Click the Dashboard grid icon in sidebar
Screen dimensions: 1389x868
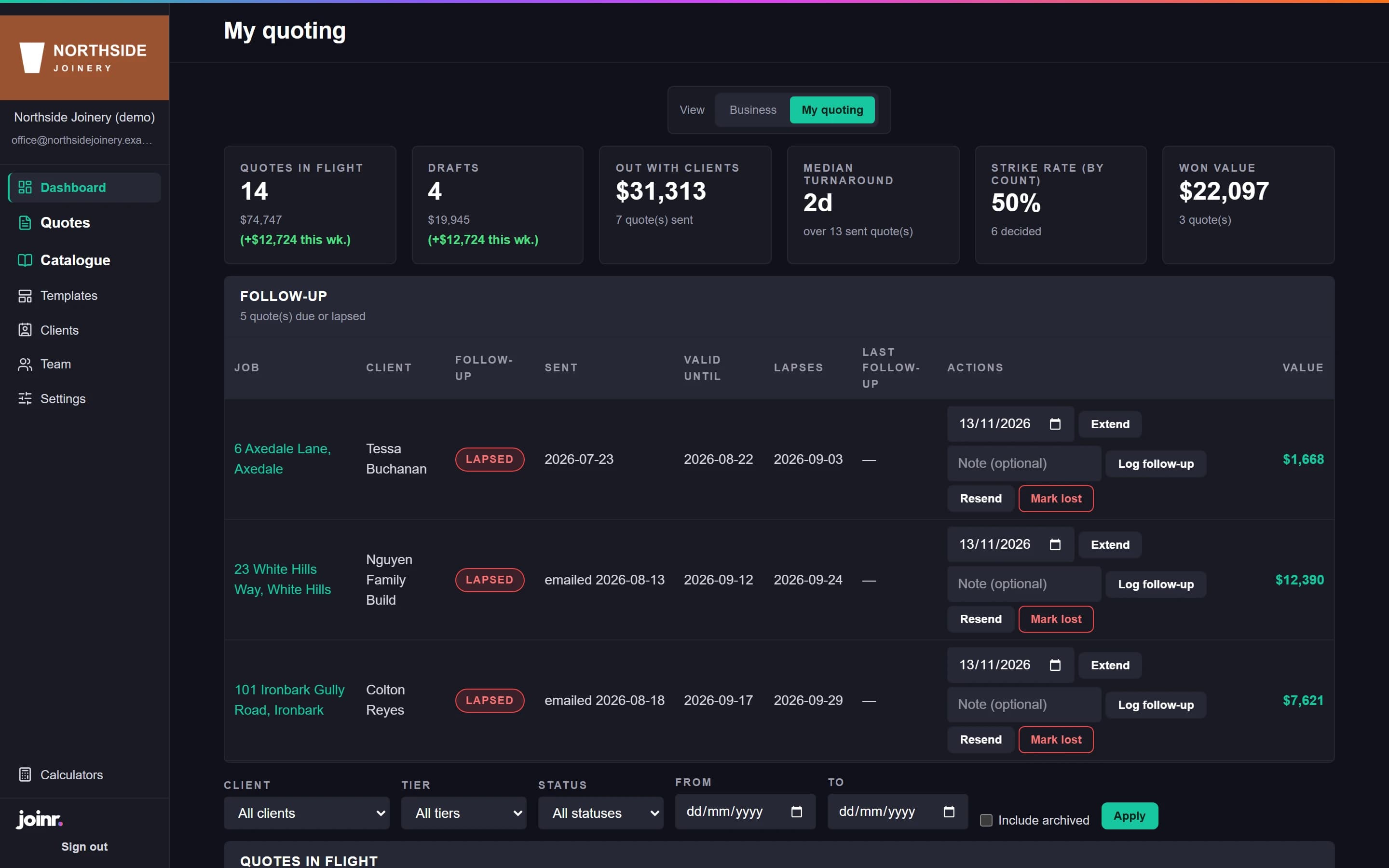coord(25,187)
